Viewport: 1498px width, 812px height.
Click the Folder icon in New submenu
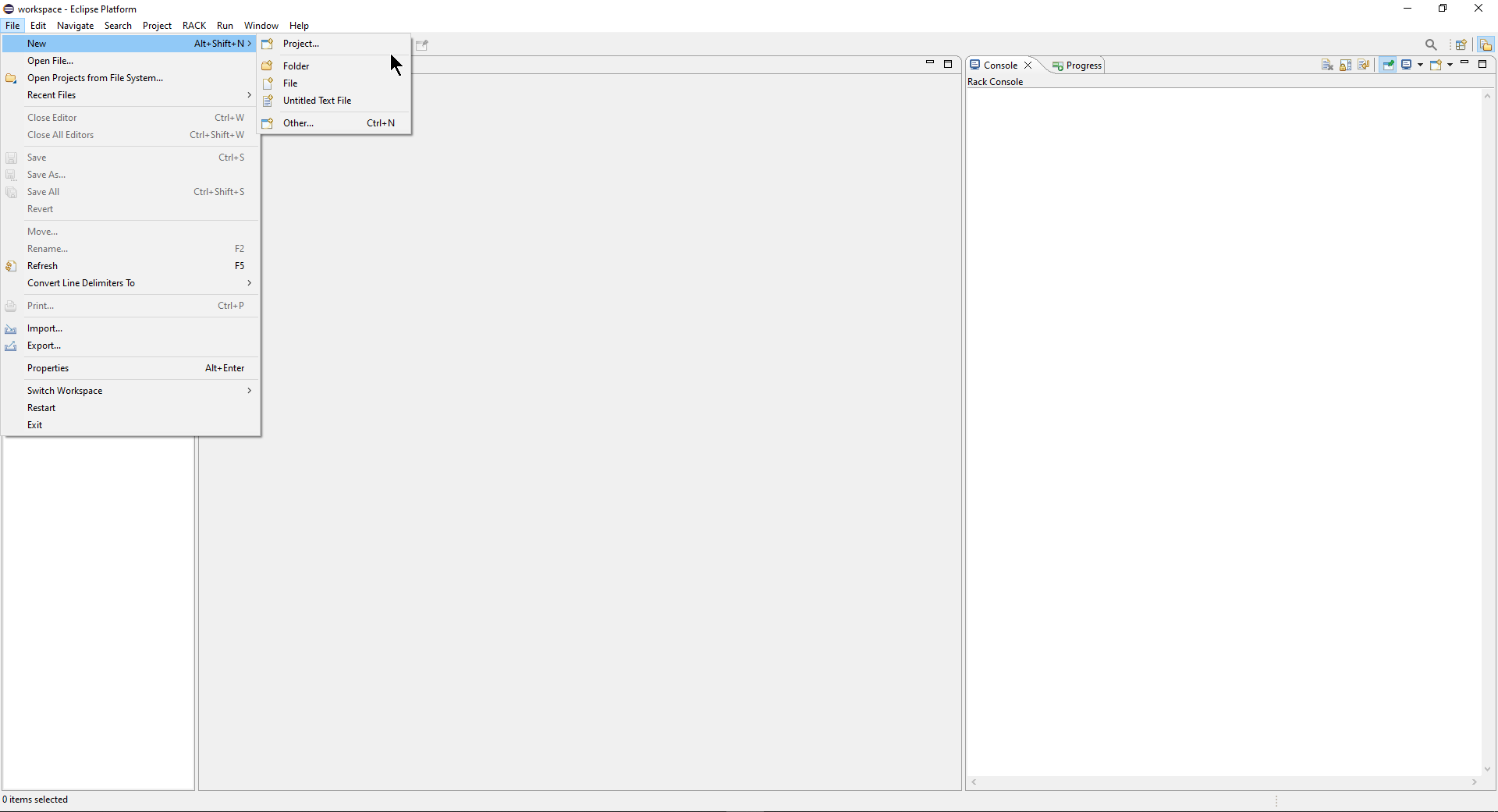coord(268,66)
